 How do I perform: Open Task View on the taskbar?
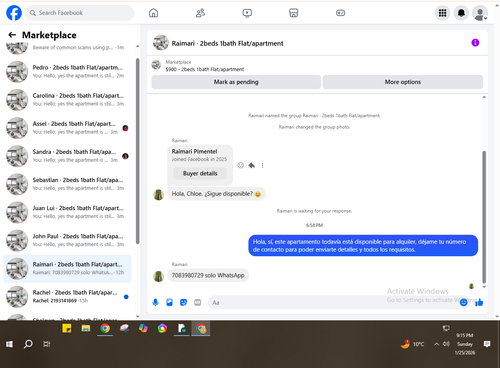(47, 344)
